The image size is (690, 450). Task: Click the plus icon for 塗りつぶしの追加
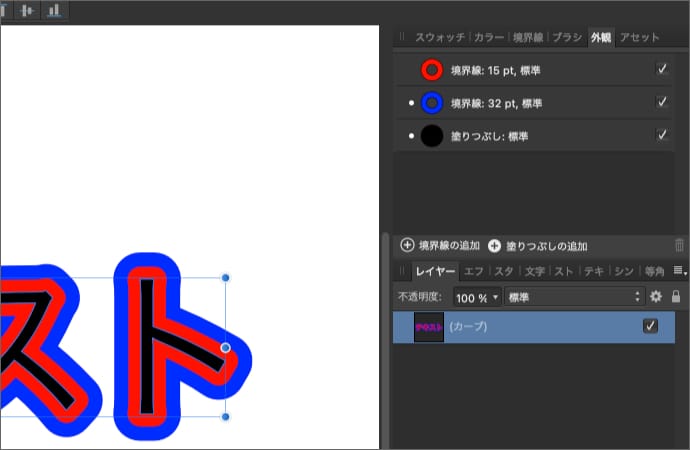point(494,245)
